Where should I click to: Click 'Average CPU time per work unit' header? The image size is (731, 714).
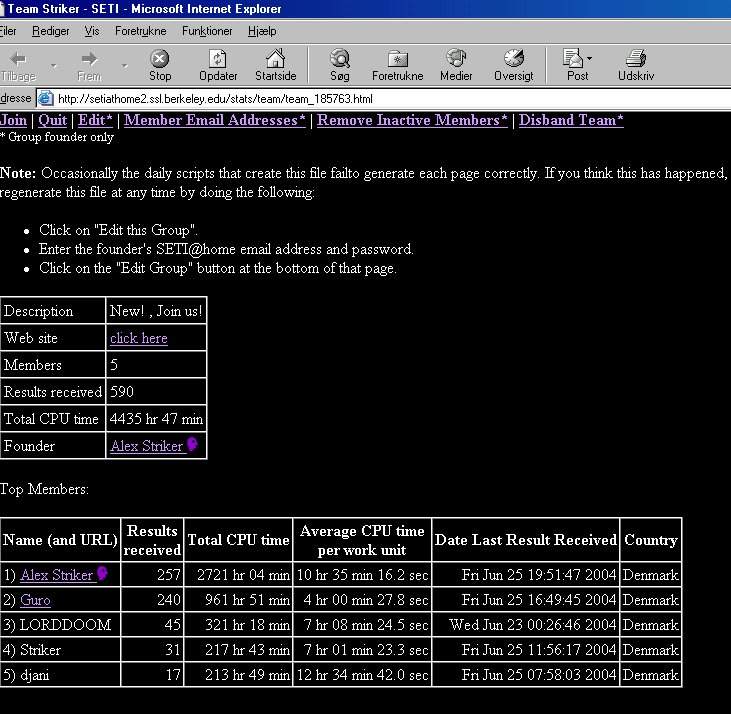pyautogui.click(x=362, y=540)
